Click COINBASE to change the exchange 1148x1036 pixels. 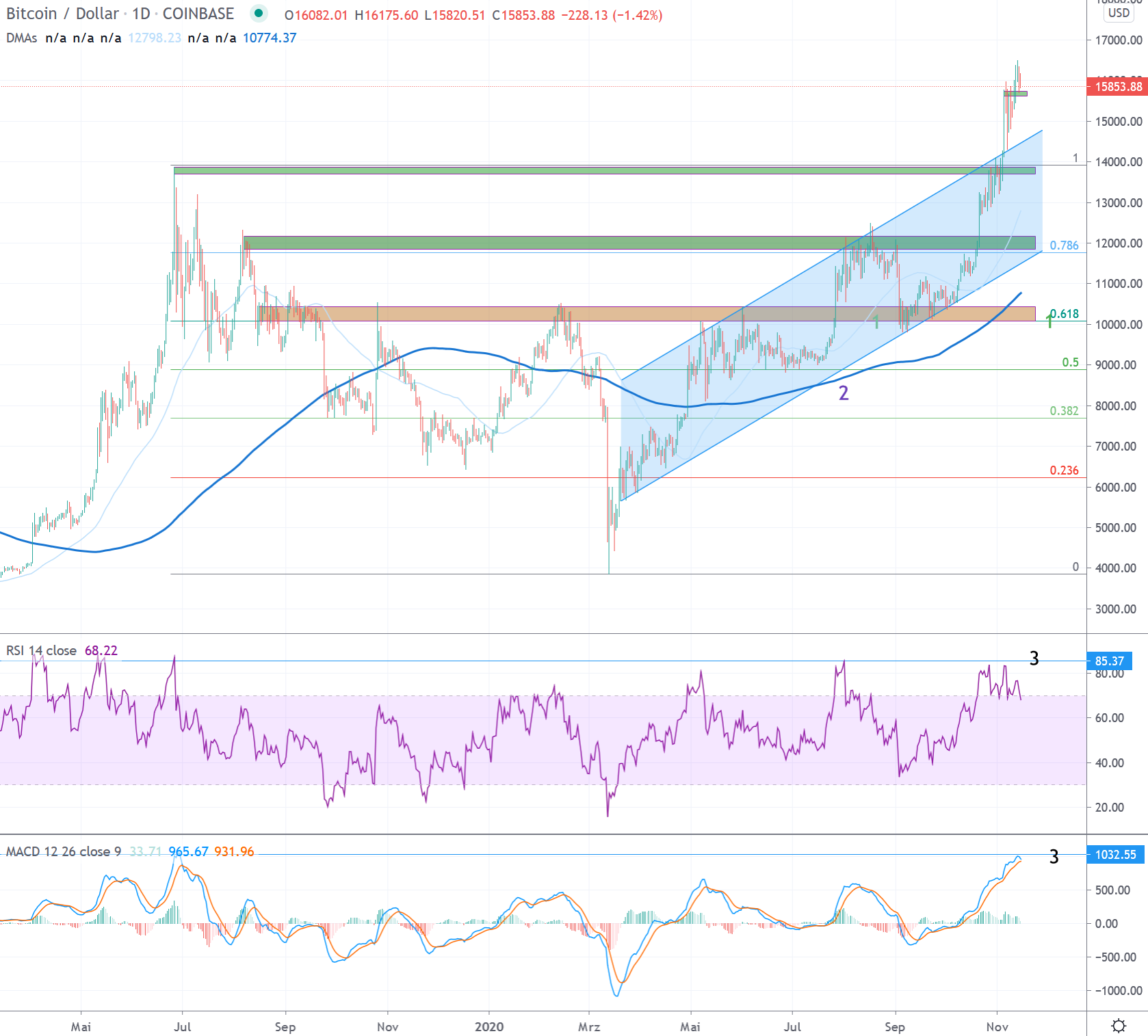[199, 13]
